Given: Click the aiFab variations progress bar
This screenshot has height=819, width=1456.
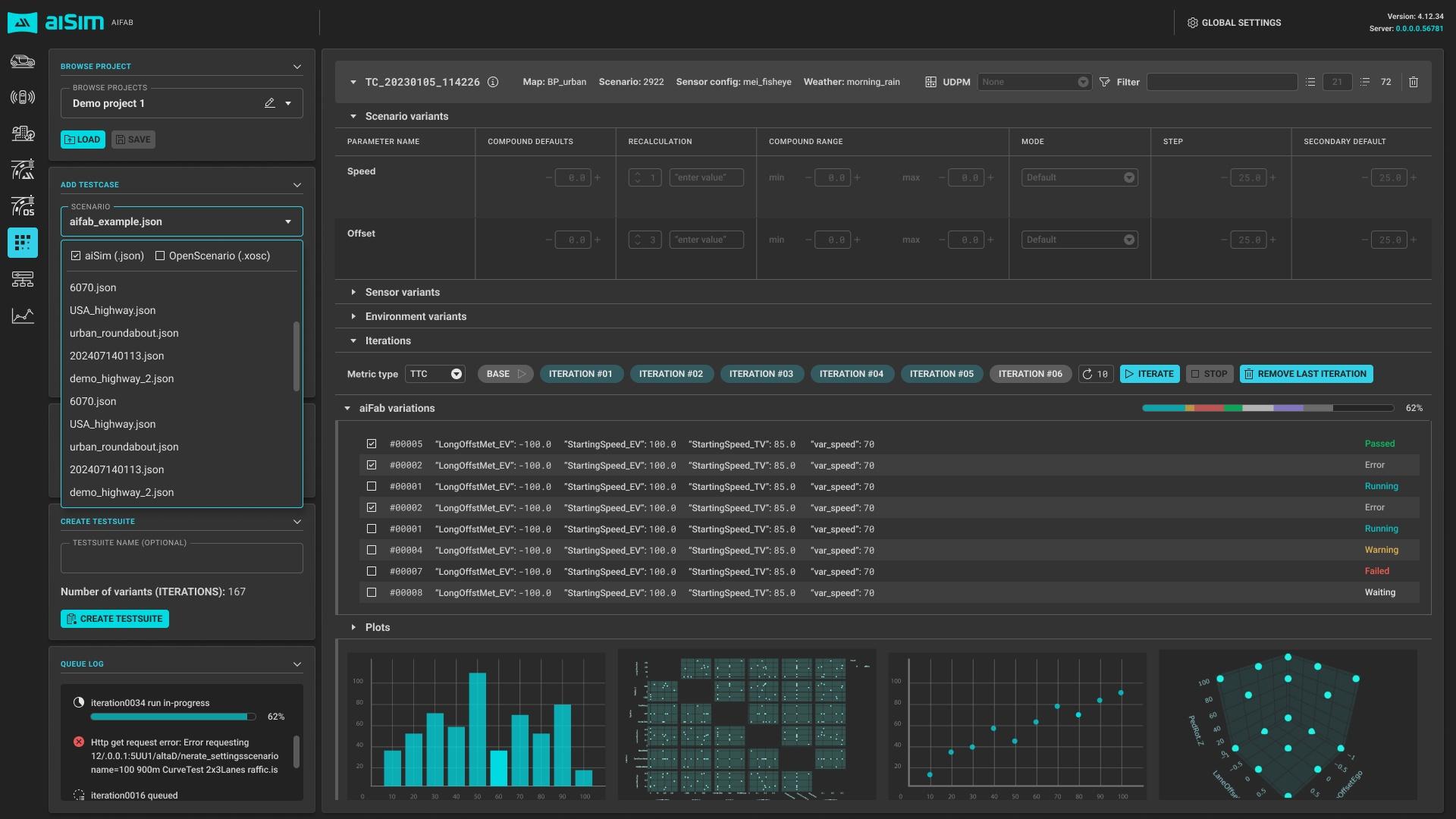Looking at the screenshot, I should click(1268, 408).
